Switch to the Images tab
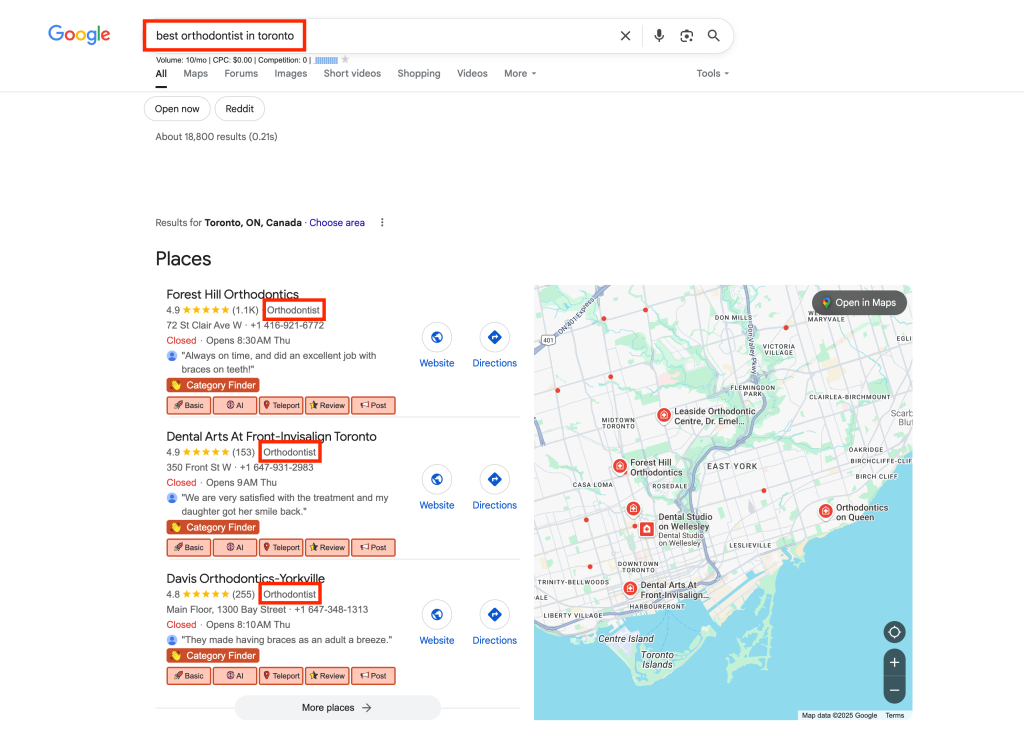 click(x=291, y=74)
